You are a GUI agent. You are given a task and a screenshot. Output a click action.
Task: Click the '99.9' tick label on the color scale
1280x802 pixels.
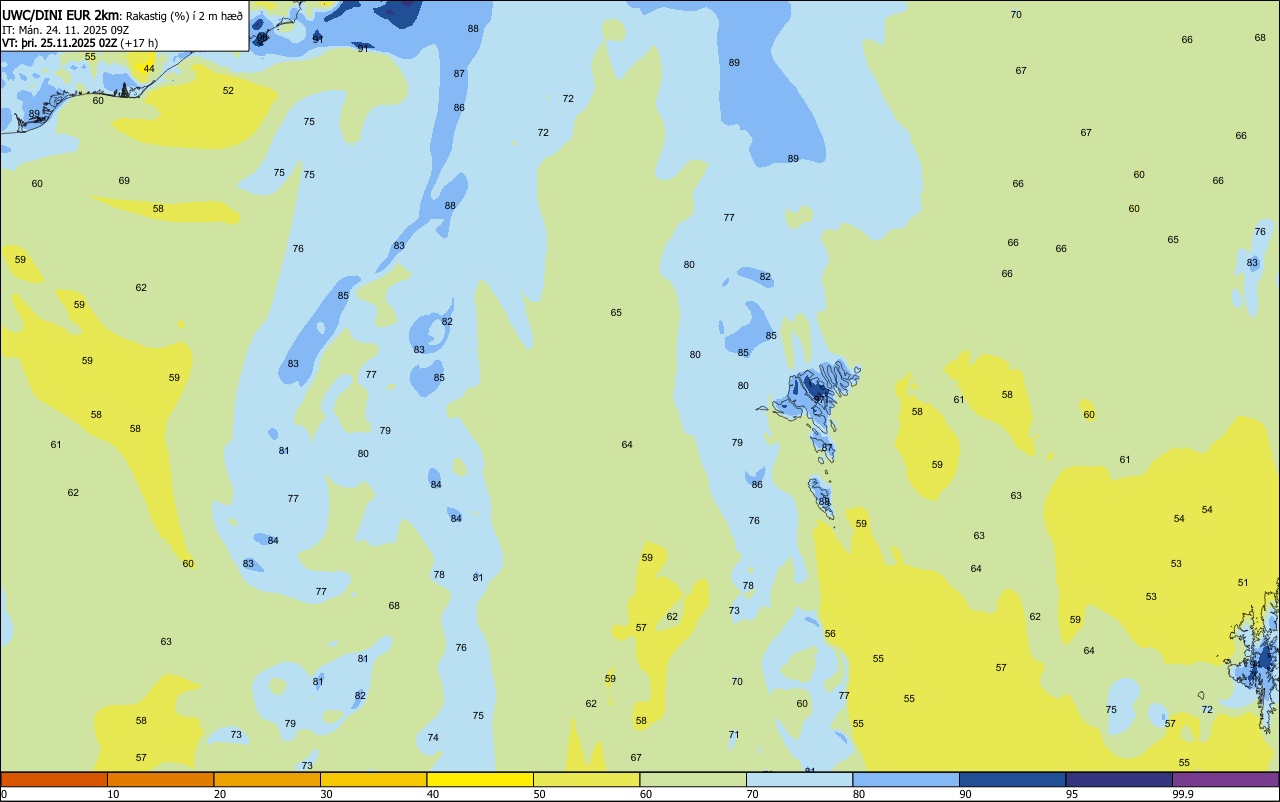(x=1183, y=794)
